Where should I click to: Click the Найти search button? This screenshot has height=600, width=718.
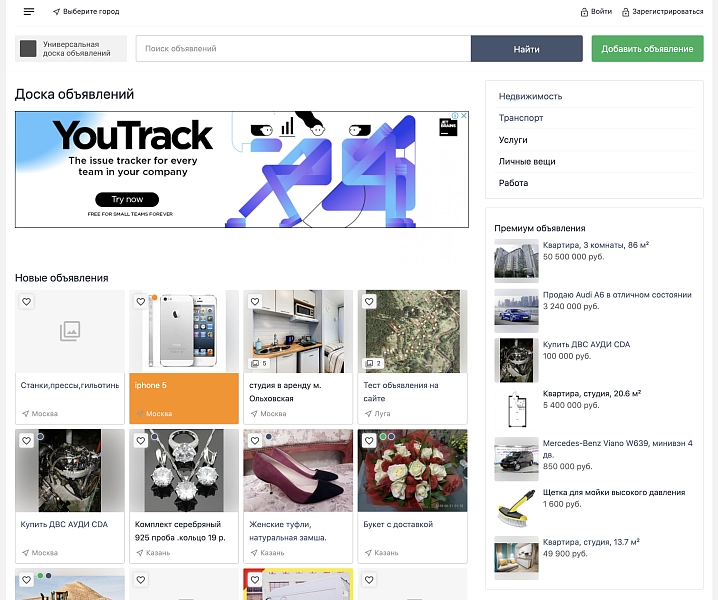click(527, 49)
